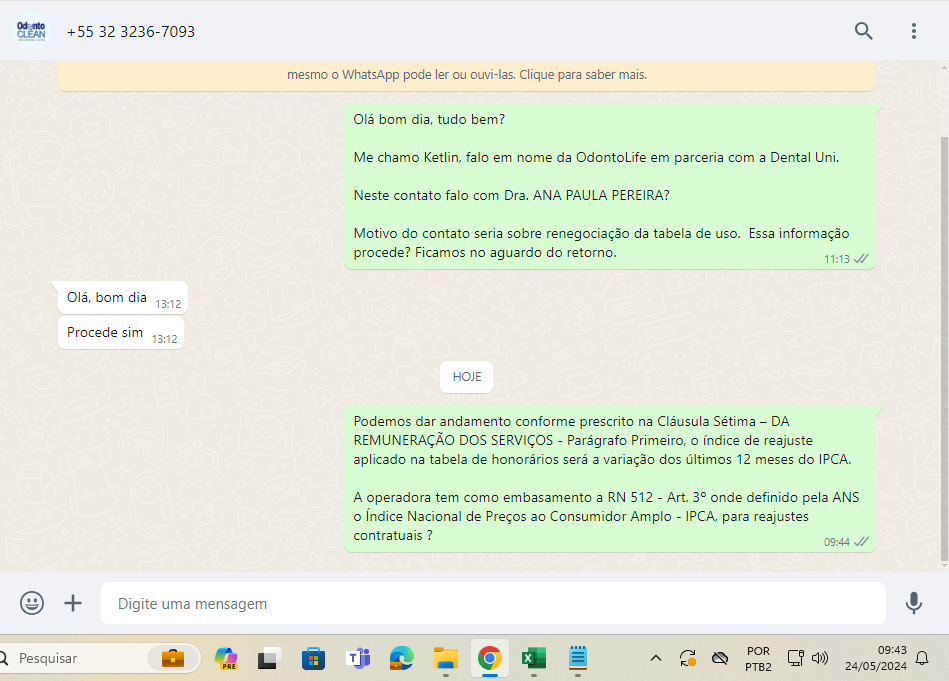Click the encryption notice banner to learn more
This screenshot has height=681, width=949.
click(466, 75)
